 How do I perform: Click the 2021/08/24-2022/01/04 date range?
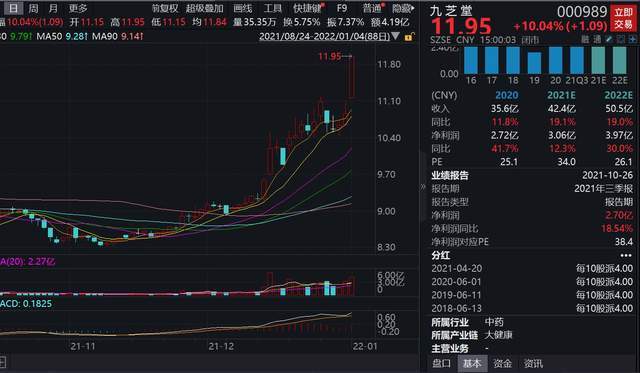(x=324, y=36)
